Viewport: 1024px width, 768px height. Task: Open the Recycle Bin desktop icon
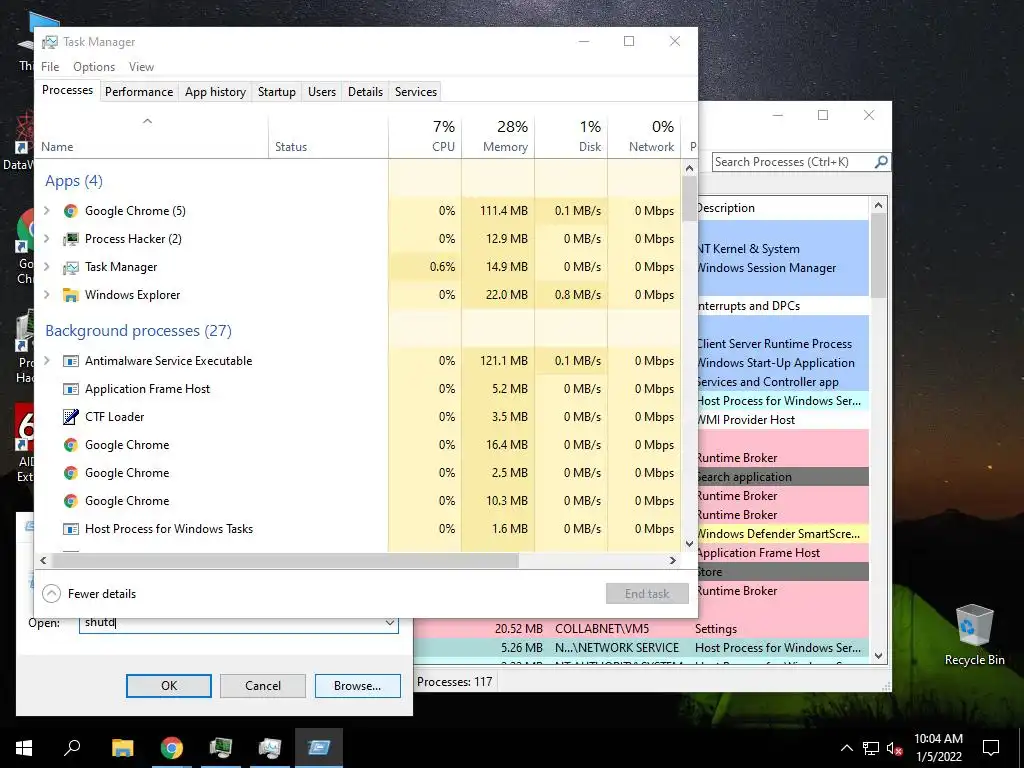974,635
